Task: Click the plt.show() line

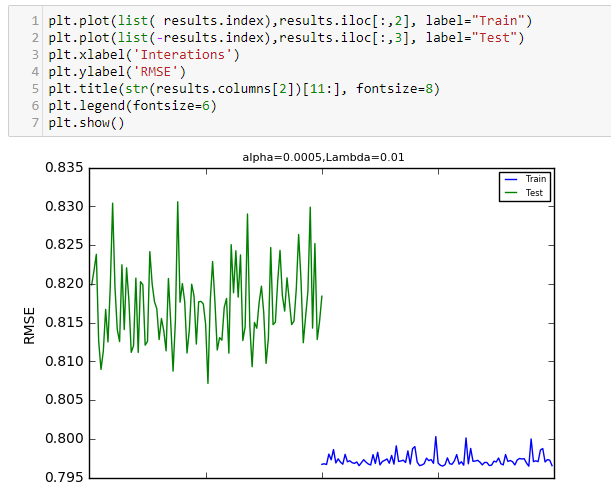Action: (86, 123)
